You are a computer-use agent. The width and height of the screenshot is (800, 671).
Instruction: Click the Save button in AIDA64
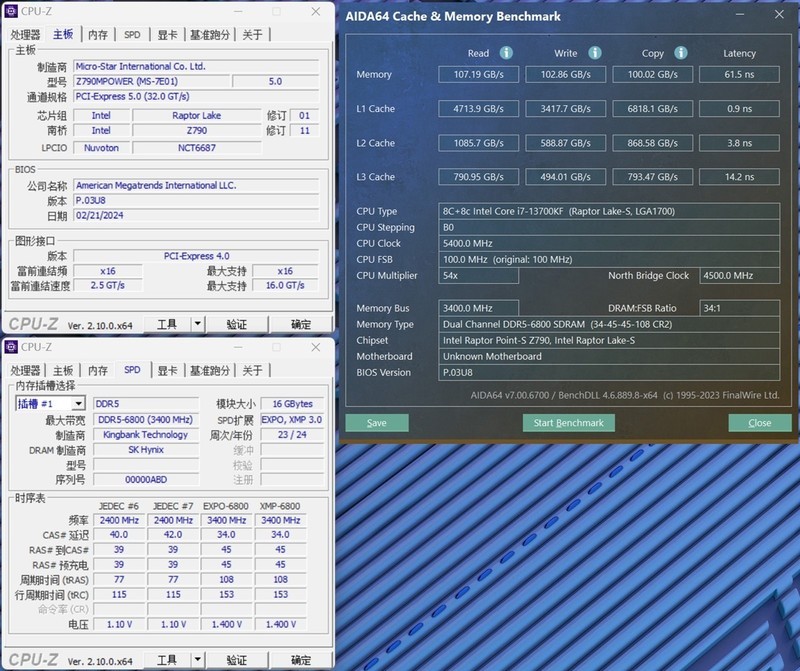(x=376, y=423)
